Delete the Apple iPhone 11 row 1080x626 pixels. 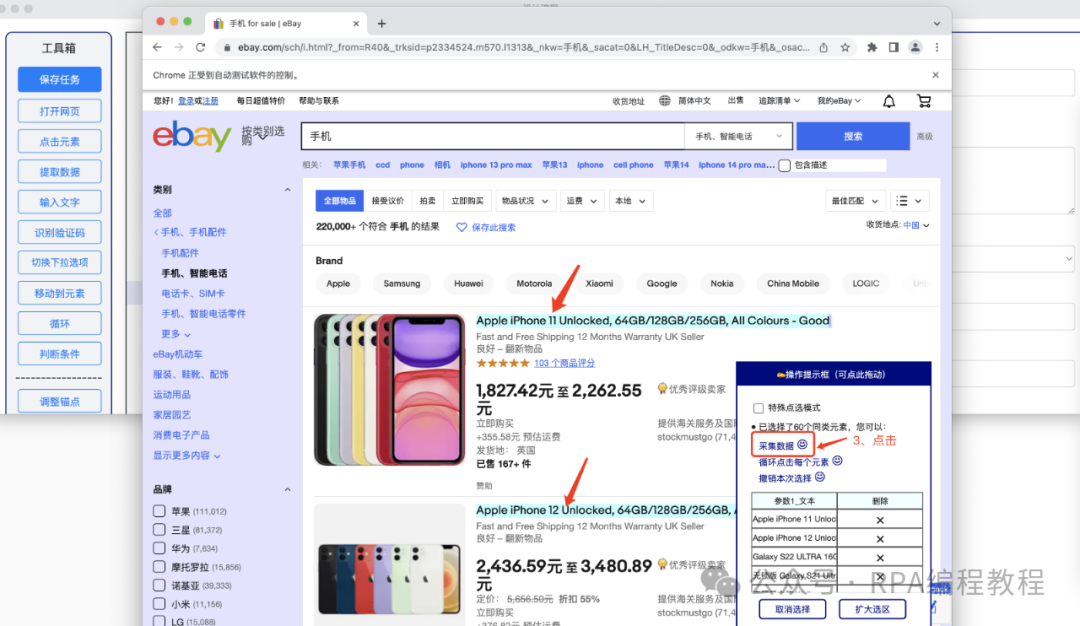click(880, 520)
